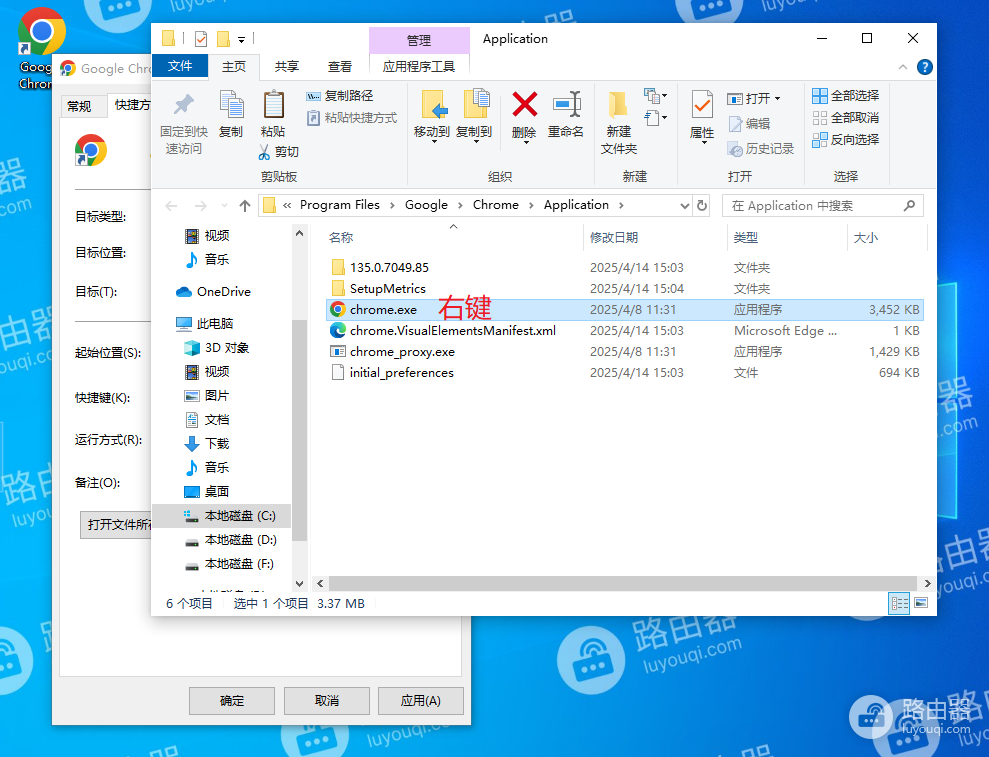Click the Properties checkmark icon
This screenshot has width=989, height=757.
pyautogui.click(x=702, y=105)
